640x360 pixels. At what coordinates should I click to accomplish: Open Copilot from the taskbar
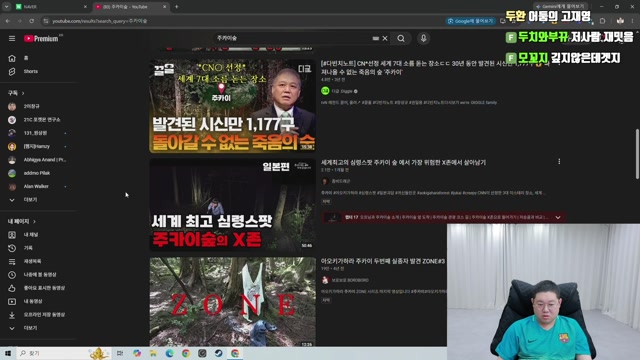[137, 353]
